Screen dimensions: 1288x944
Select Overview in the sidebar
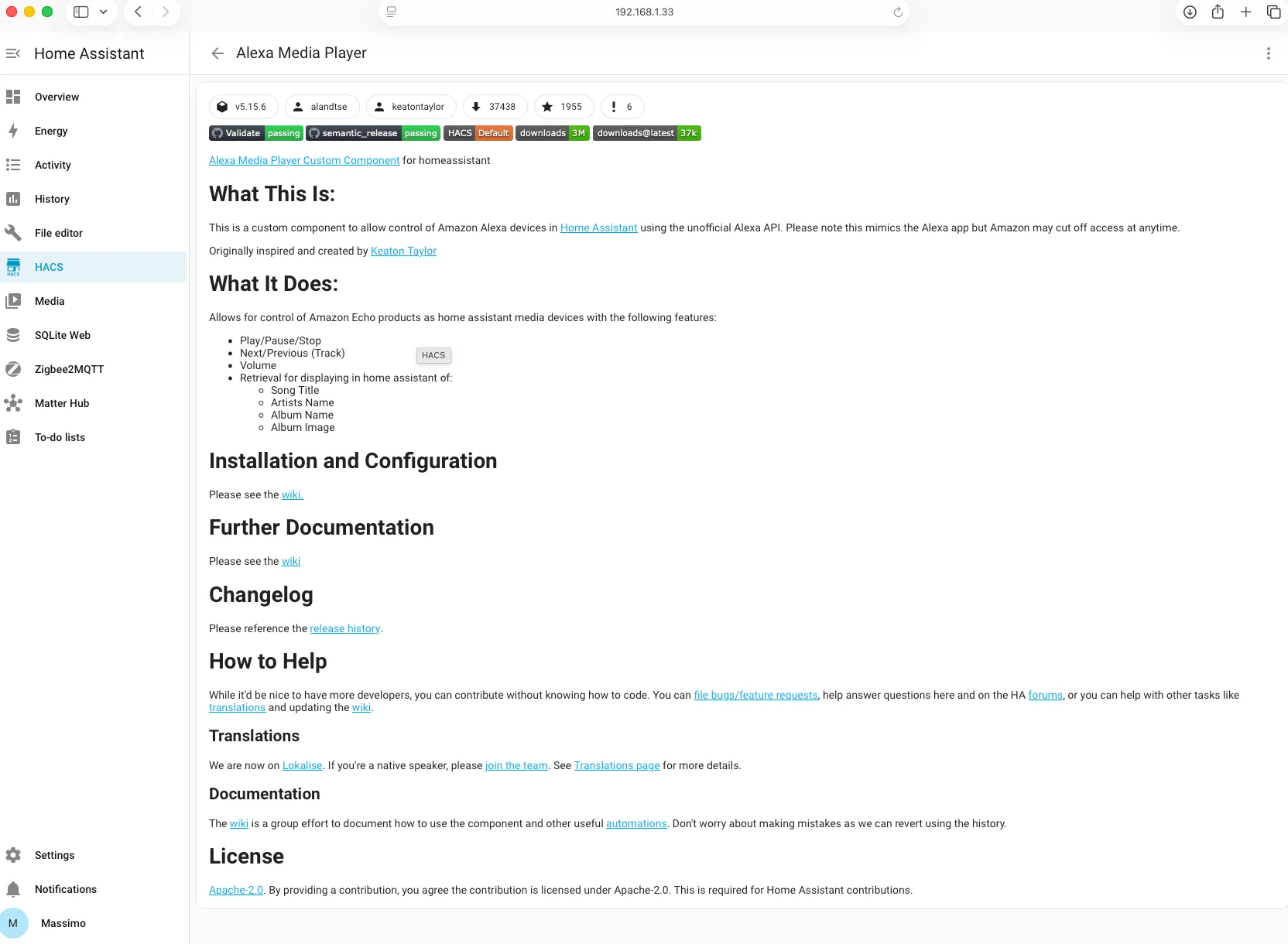[x=93, y=97]
